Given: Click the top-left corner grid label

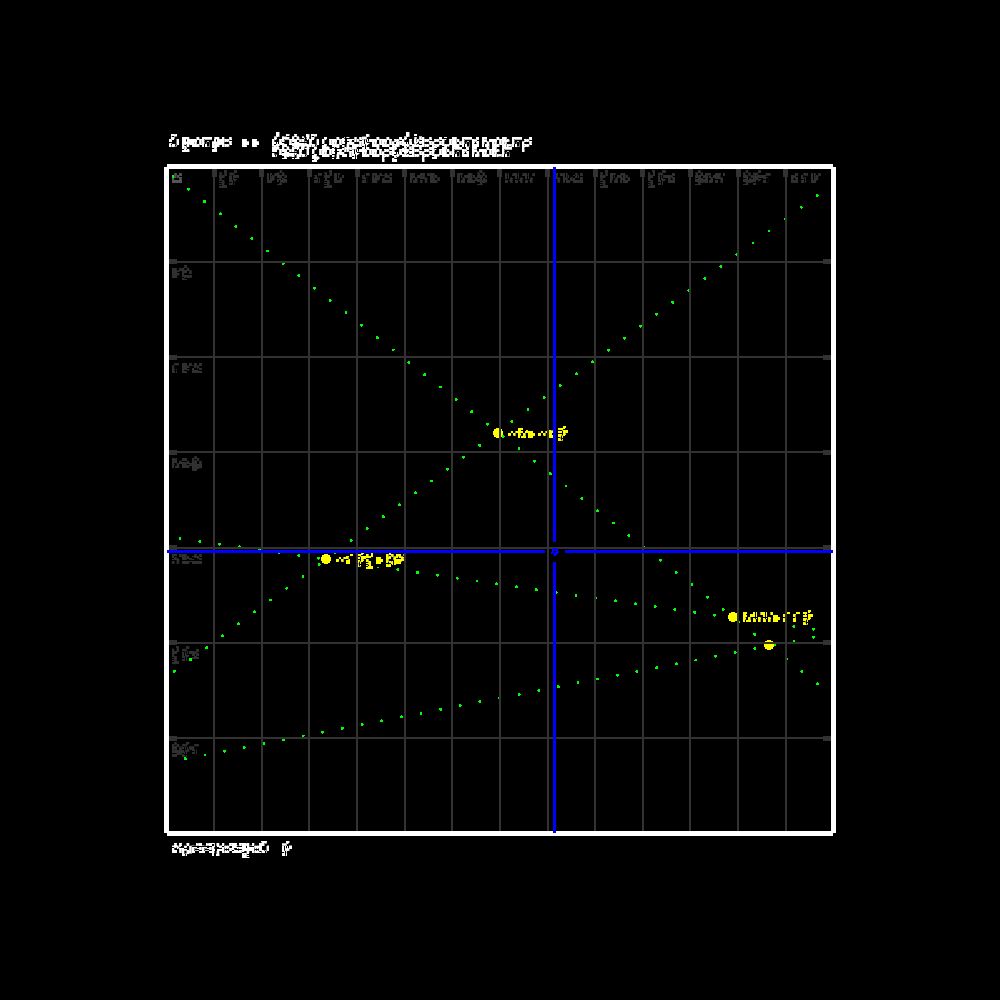Looking at the screenshot, I should (x=177, y=178).
